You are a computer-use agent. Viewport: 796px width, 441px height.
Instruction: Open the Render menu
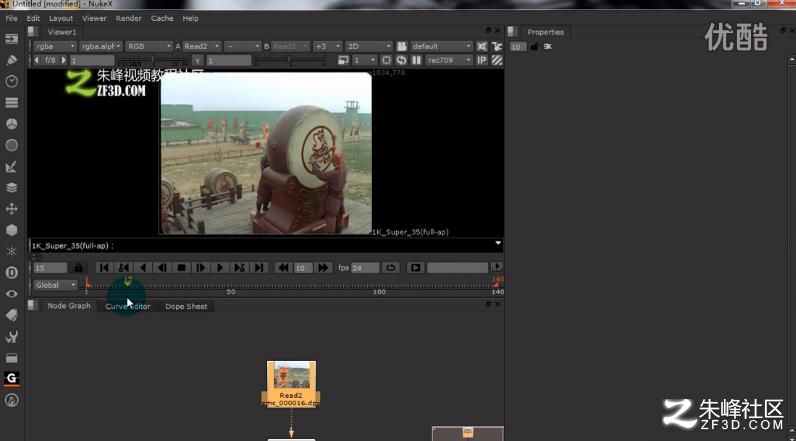(128, 18)
